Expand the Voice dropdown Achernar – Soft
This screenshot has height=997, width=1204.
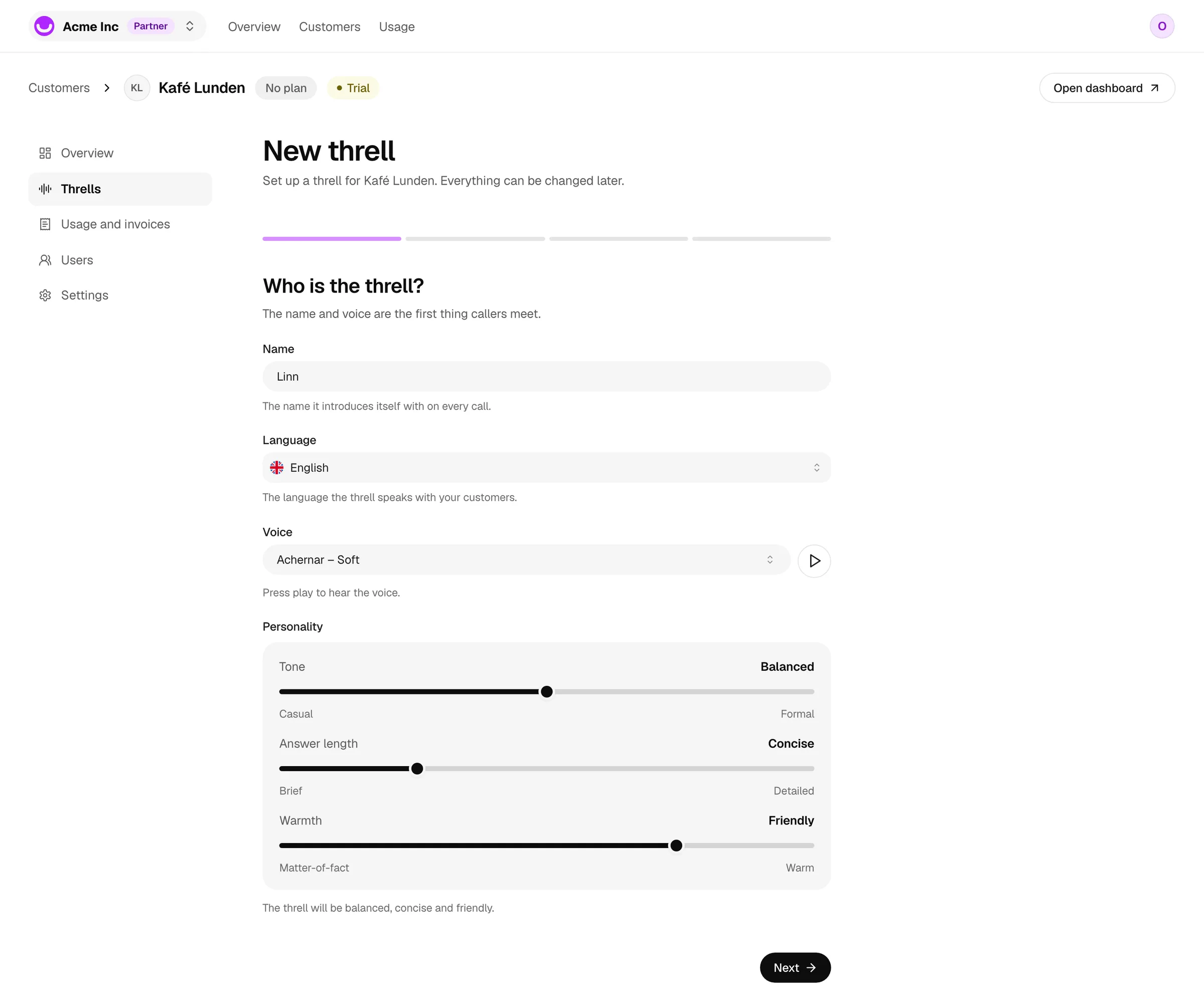526,559
